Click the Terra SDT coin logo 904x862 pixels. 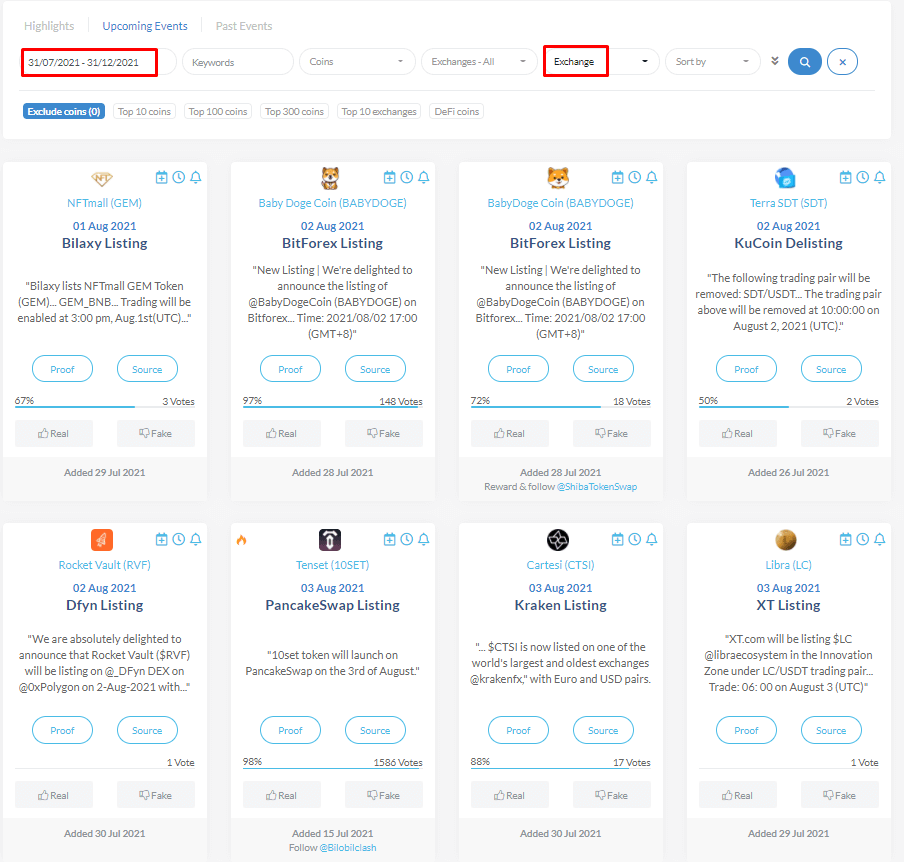click(785, 178)
